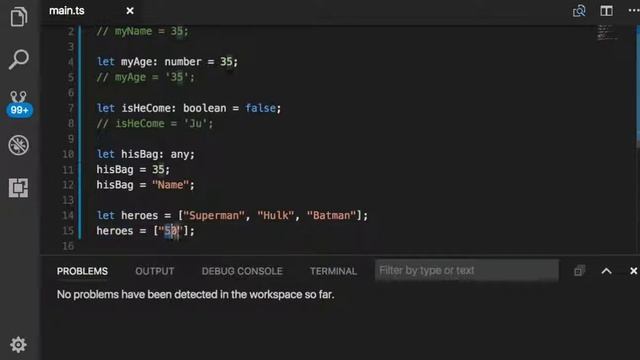
Task: Click 'hisBag: any' declaration on line 10
Action: (x=155, y=154)
